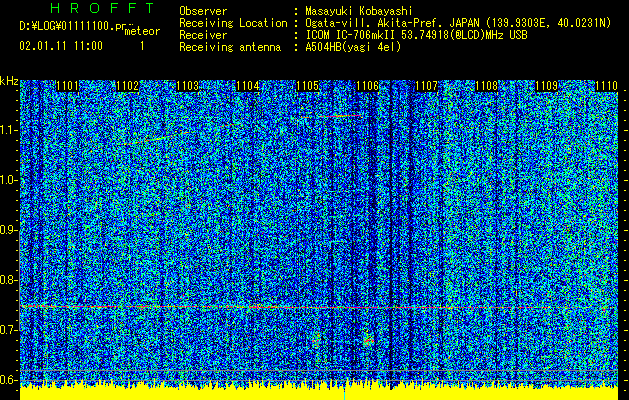Viewport: 629px width, 400px height.
Task: Click the antenna value A504HB(yagi 4el)
Action: click(353, 47)
